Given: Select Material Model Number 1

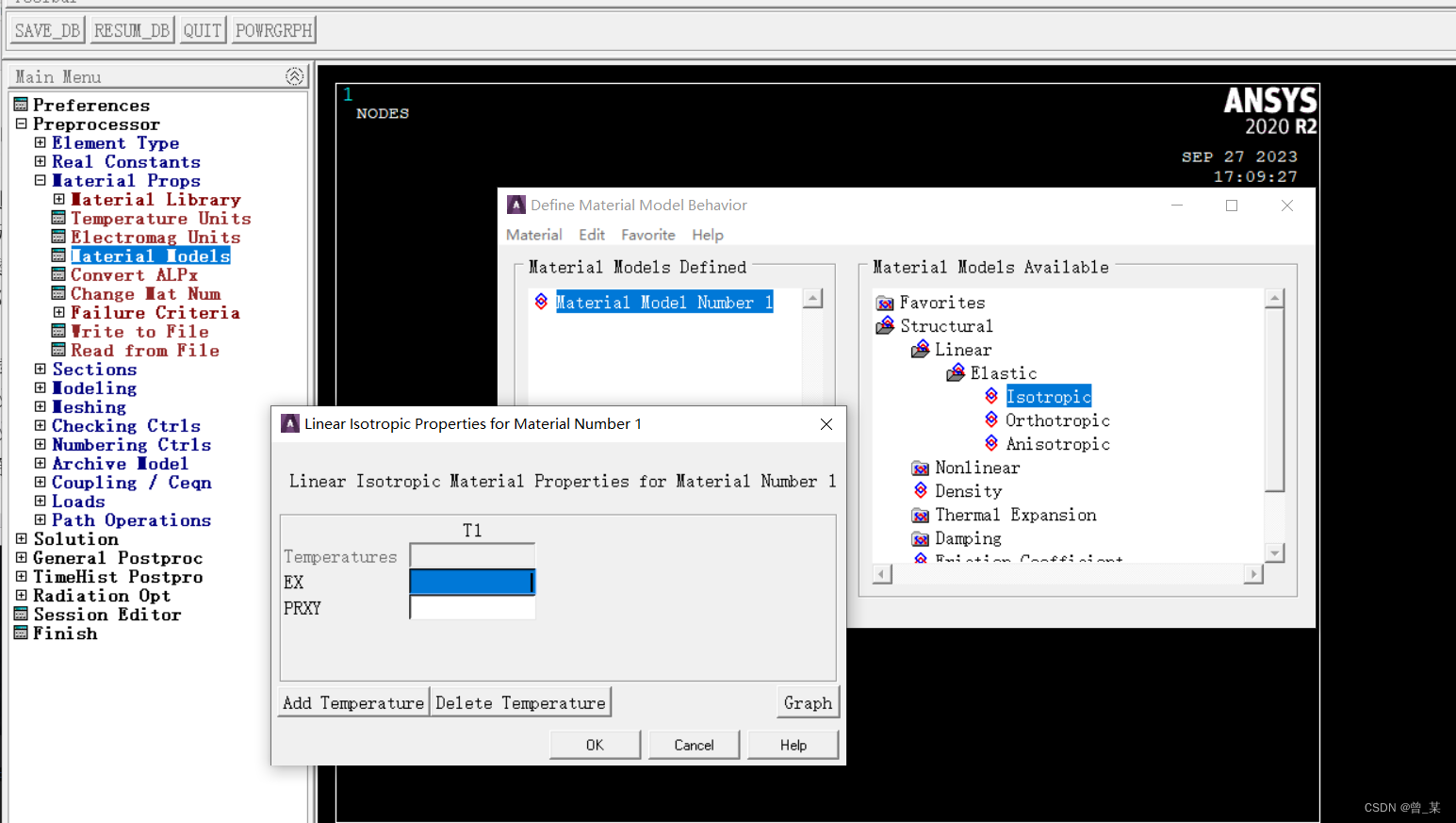Looking at the screenshot, I should 663,303.
